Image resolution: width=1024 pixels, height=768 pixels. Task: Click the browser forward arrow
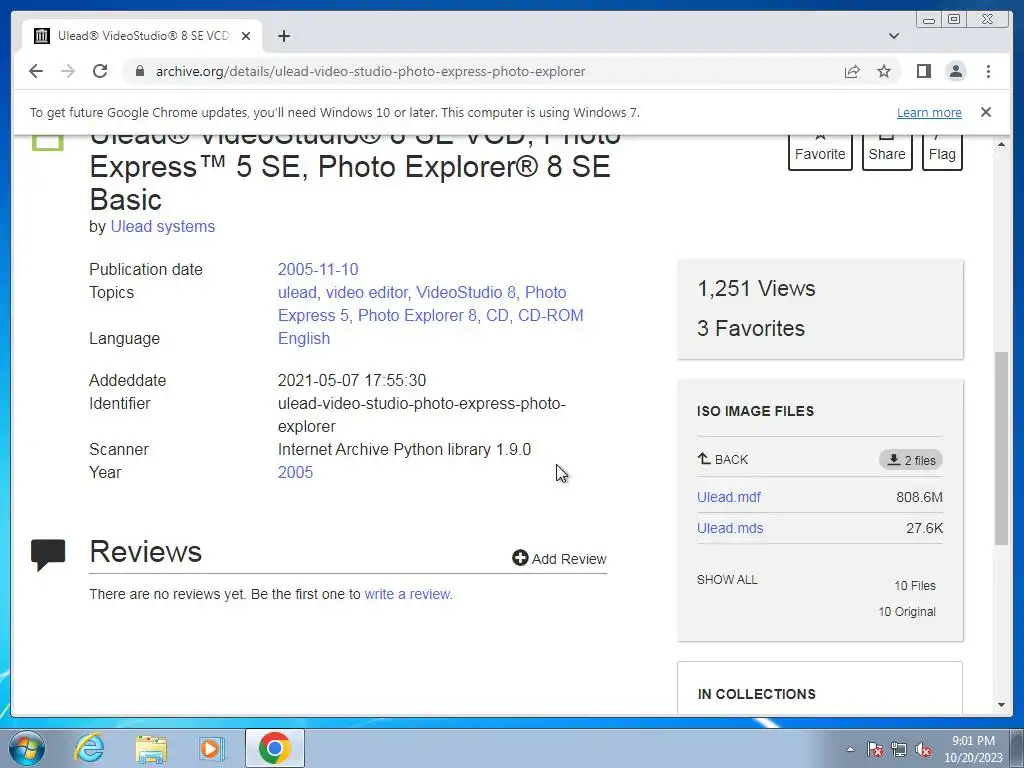click(x=68, y=71)
